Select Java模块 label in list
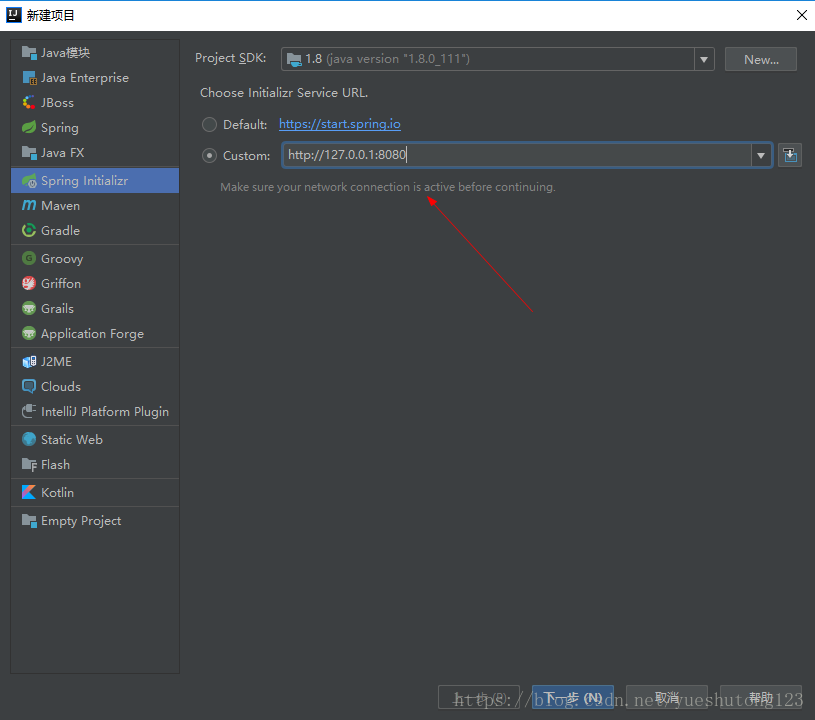Screen dimensions: 815x720 [65, 53]
